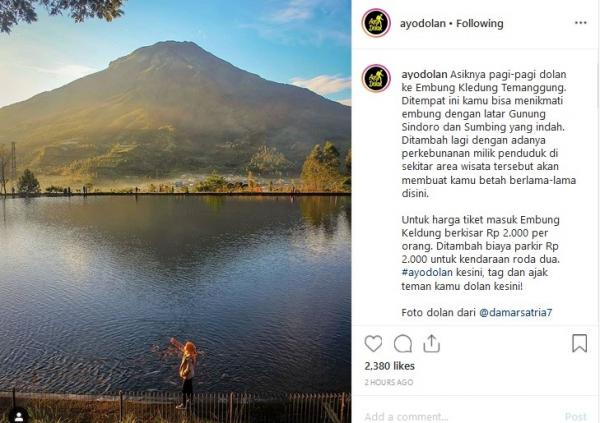The image size is (600, 423).
Task: Open ayodolan username in caption
Action: point(424,74)
